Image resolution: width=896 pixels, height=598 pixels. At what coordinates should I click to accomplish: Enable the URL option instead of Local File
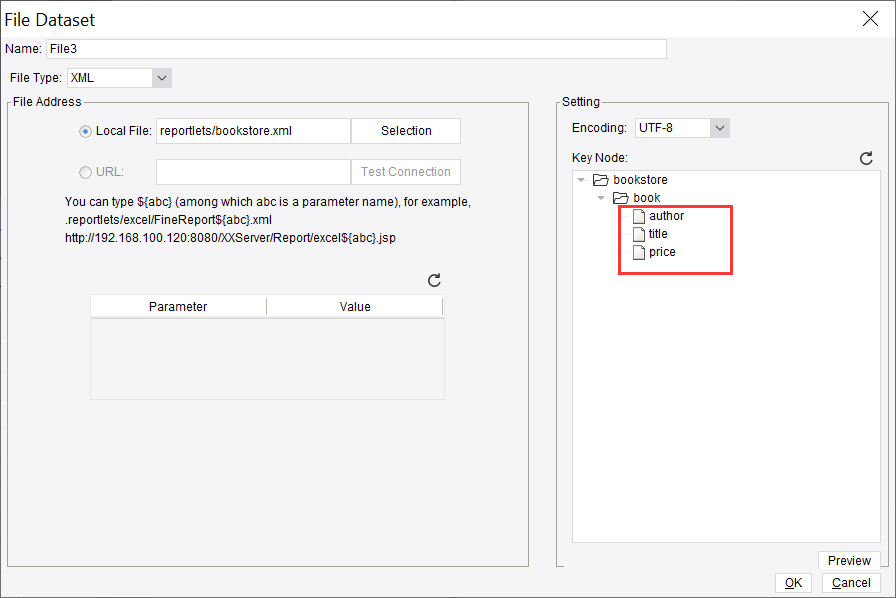86,171
